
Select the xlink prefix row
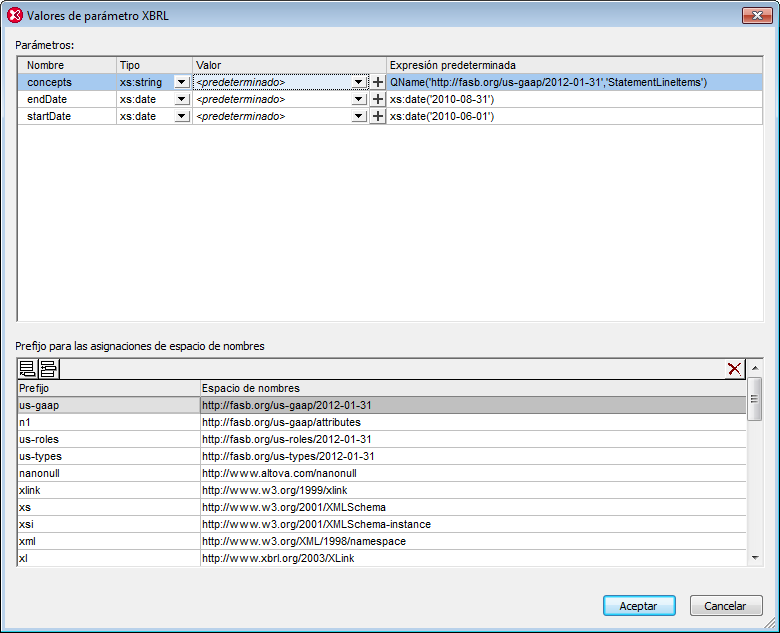tap(108, 490)
